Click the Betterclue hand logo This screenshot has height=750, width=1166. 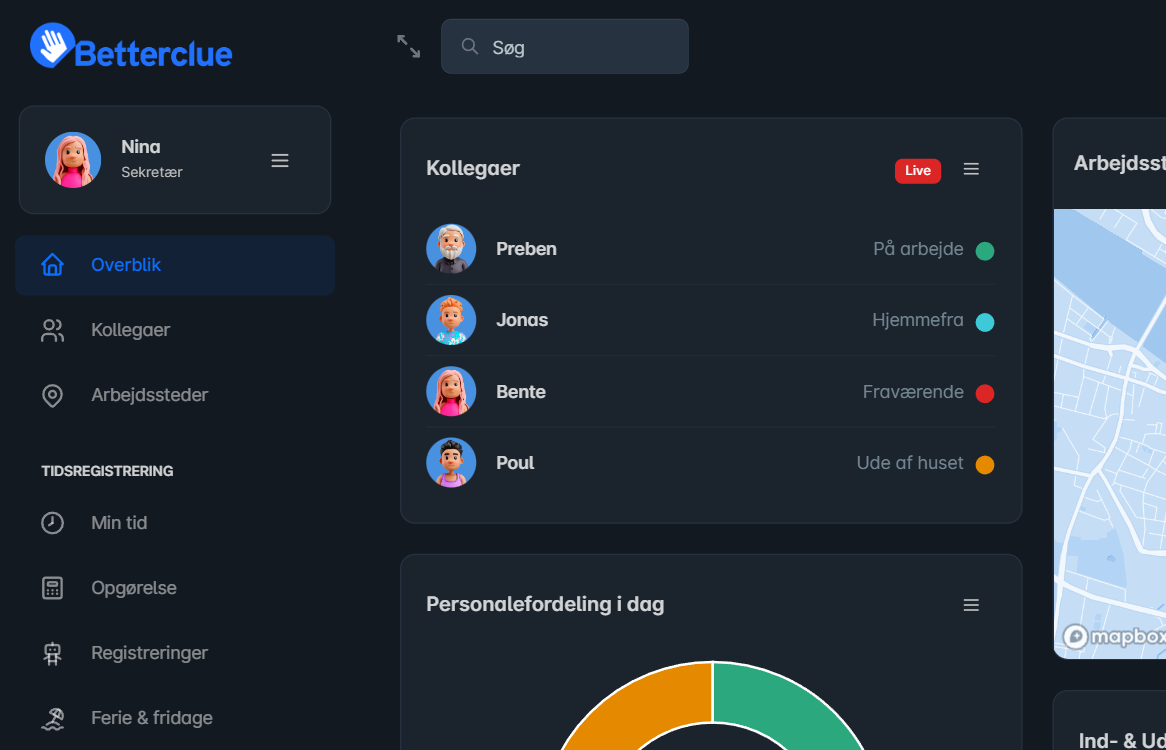tap(52, 46)
